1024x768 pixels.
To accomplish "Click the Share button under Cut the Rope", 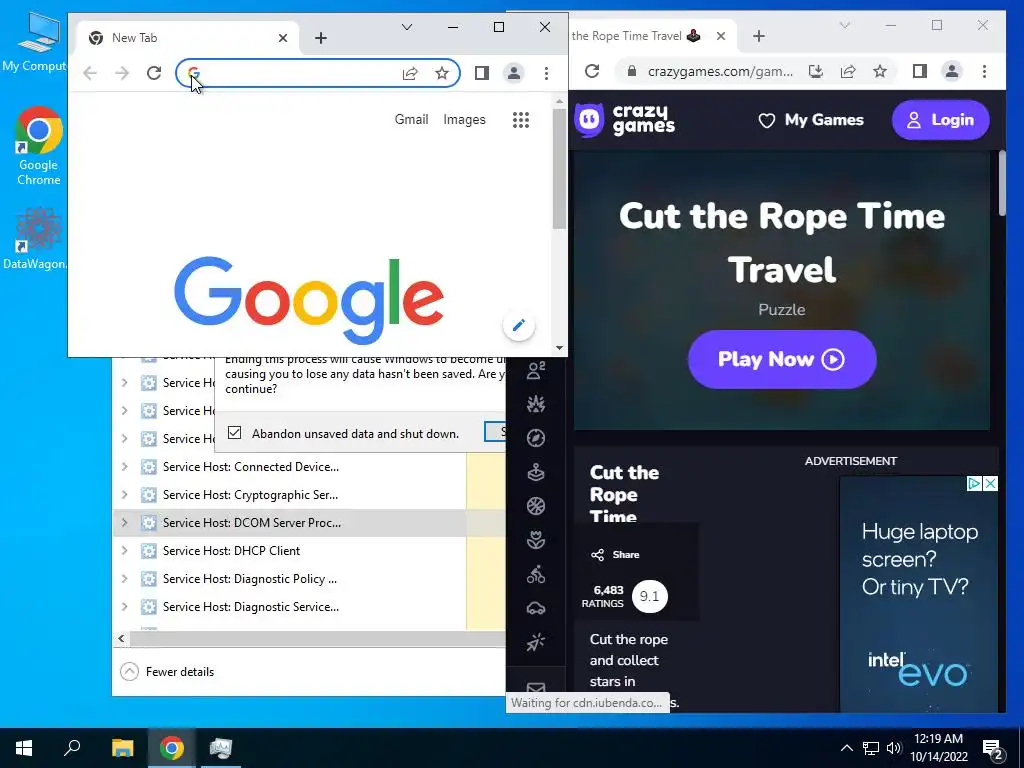I will coord(616,554).
